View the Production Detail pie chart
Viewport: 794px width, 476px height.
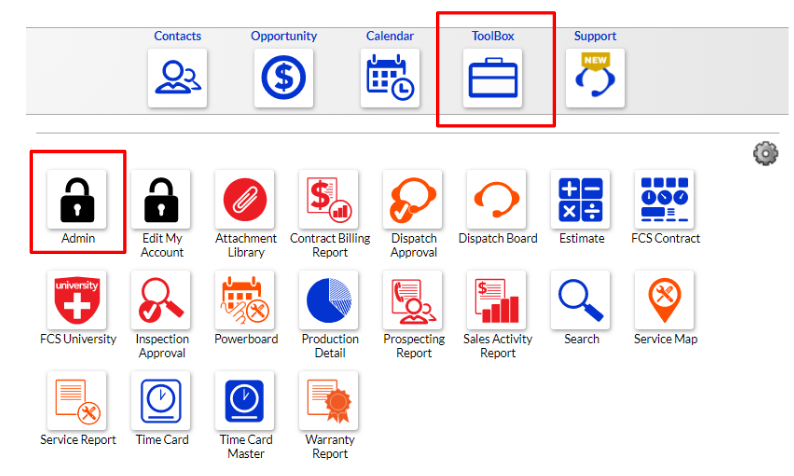pos(329,300)
